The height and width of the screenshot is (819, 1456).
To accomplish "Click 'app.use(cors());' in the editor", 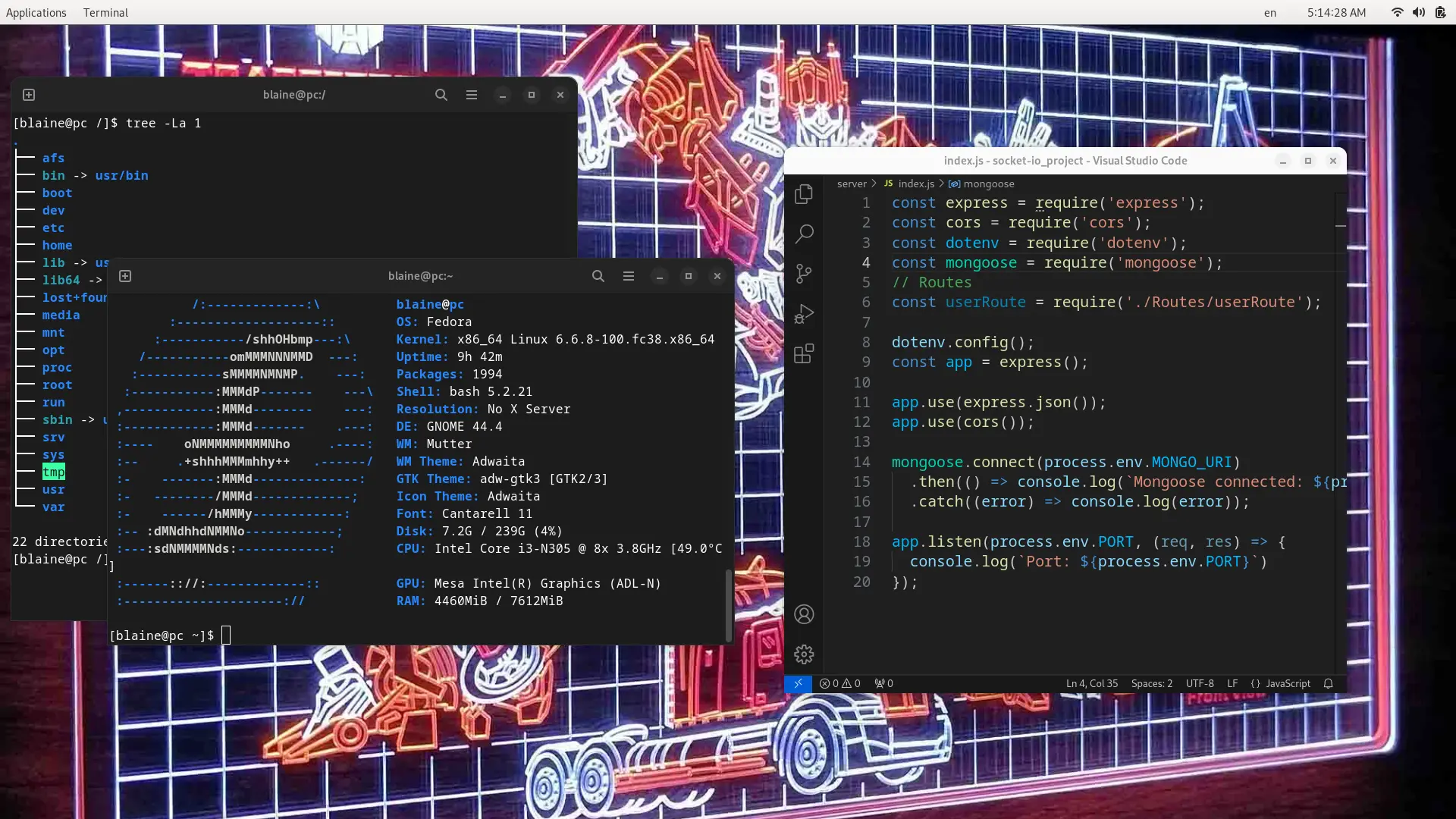I will 963,422.
